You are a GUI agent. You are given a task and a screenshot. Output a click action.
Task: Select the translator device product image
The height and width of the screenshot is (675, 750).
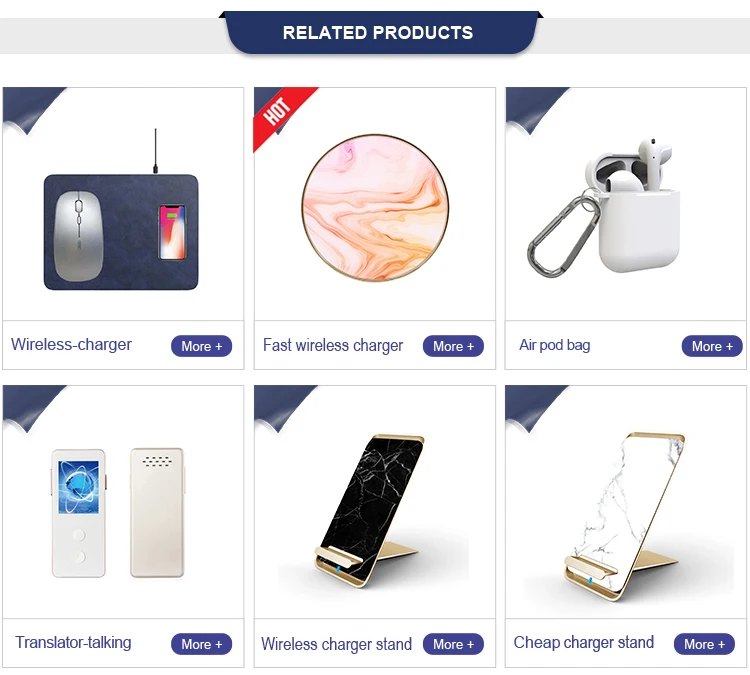click(118, 513)
